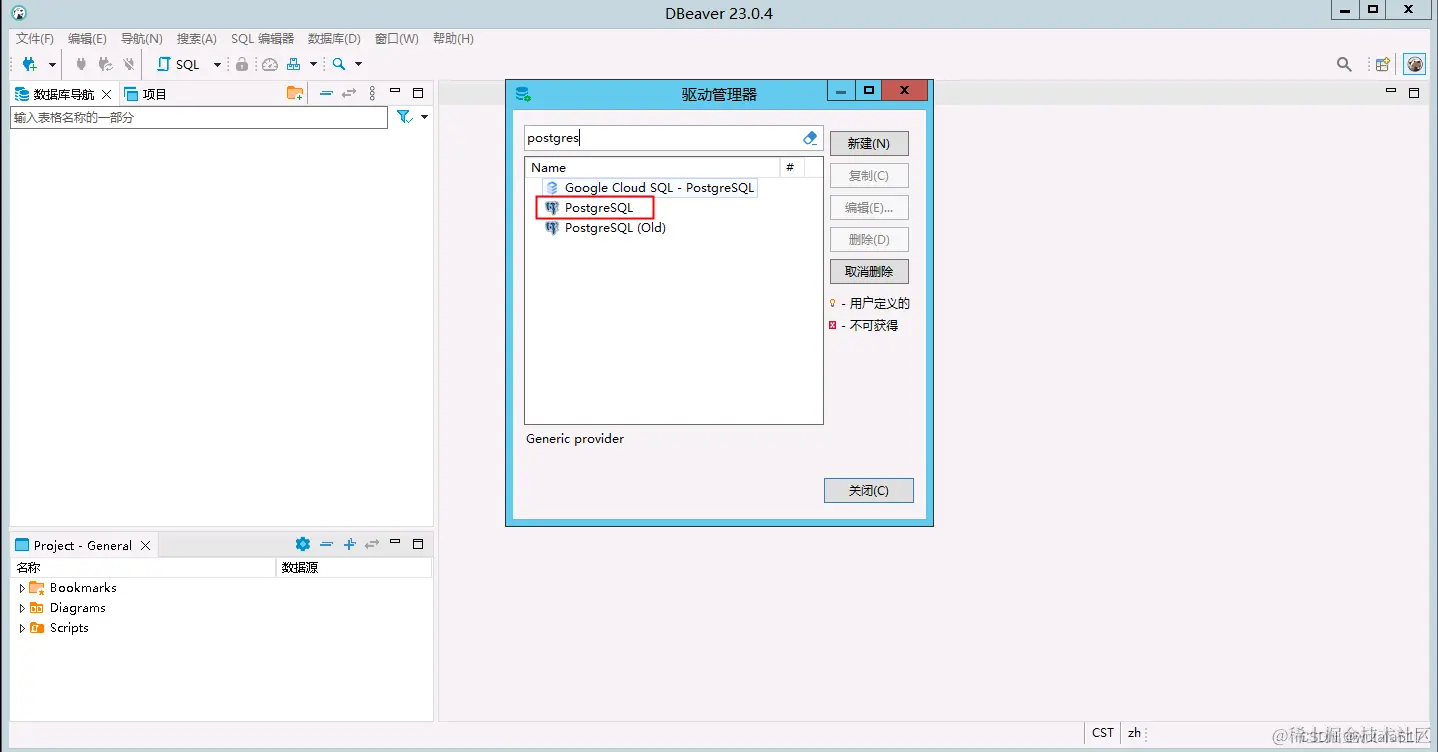Click the table name filter input field
Screen dimensions: 1438x752
pos(199,117)
